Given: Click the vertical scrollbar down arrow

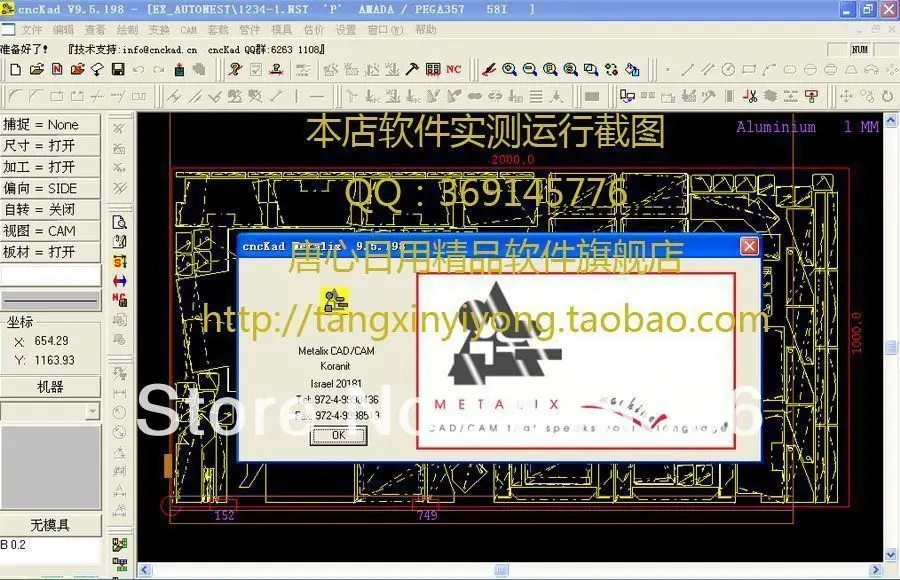Looking at the screenshot, I should 891,555.
